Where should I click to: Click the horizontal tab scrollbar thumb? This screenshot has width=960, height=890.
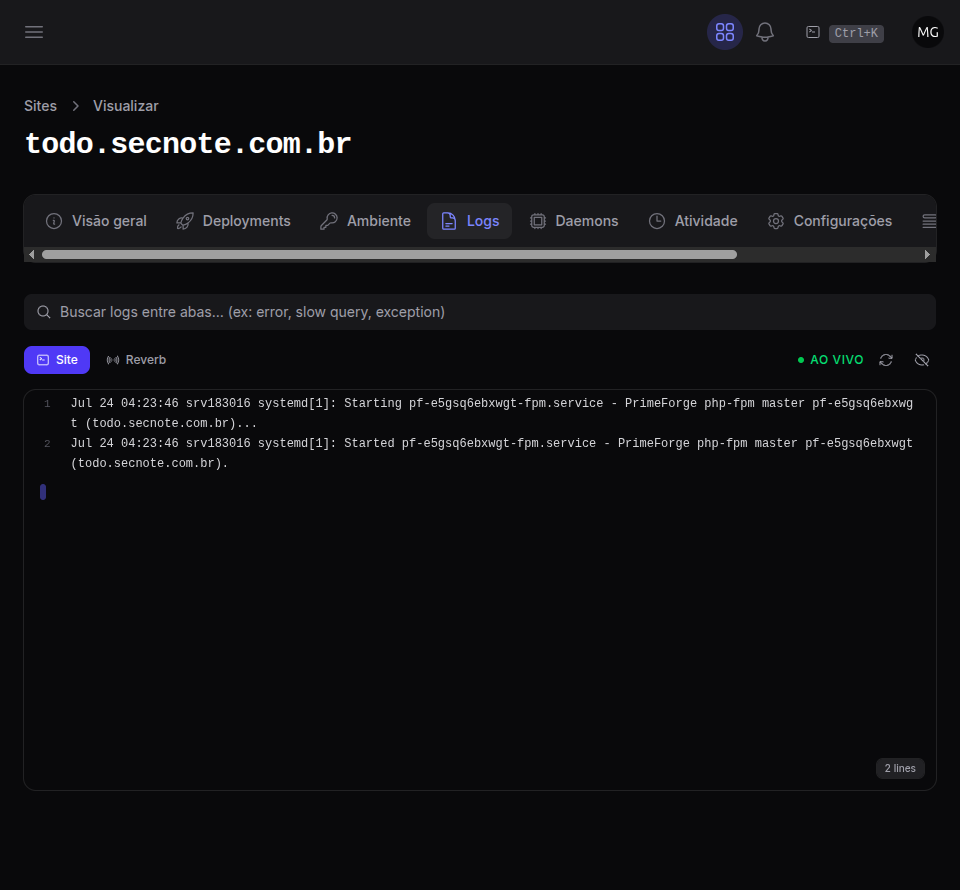tap(389, 255)
